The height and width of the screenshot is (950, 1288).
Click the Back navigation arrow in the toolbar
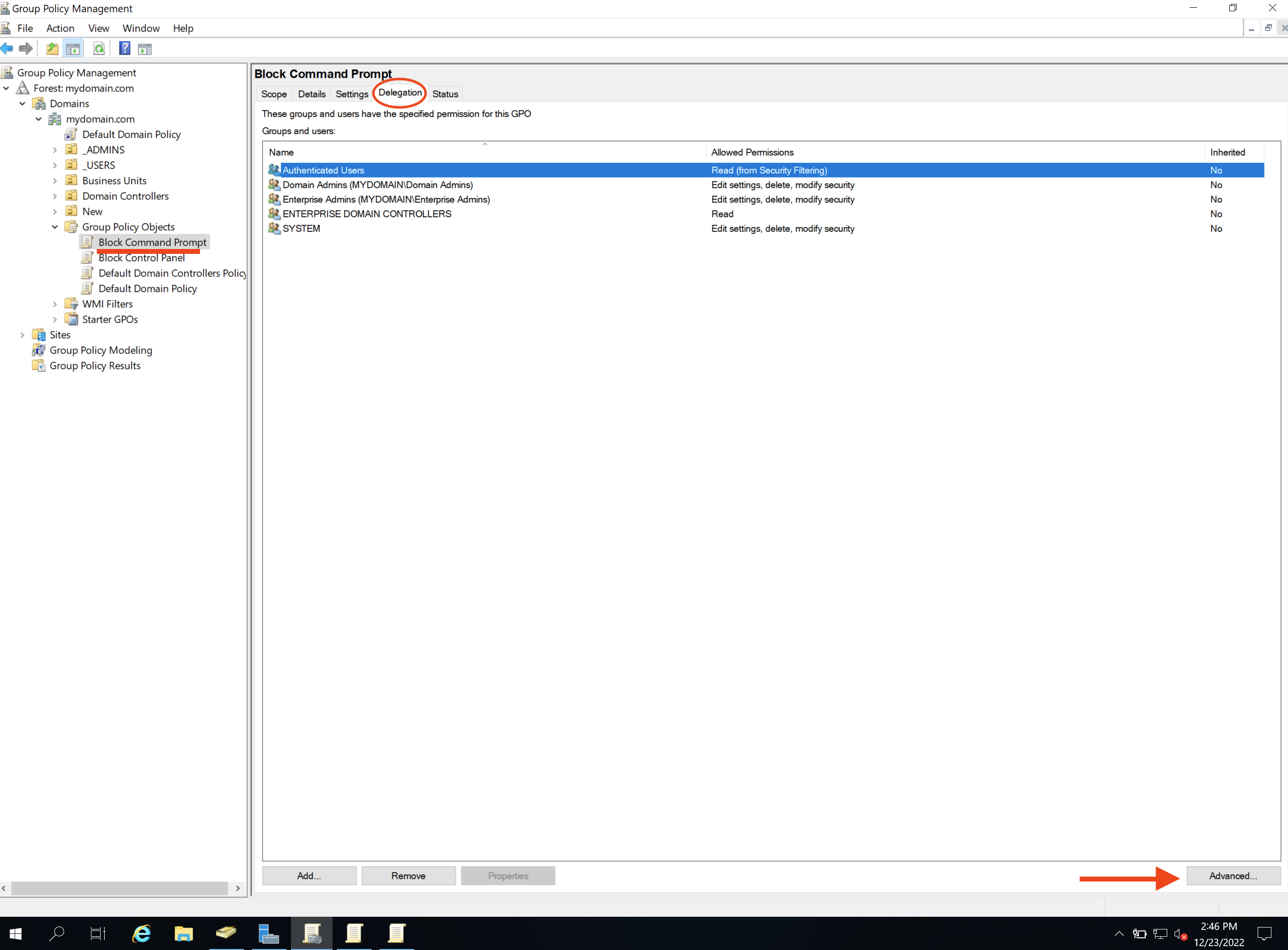(7, 48)
